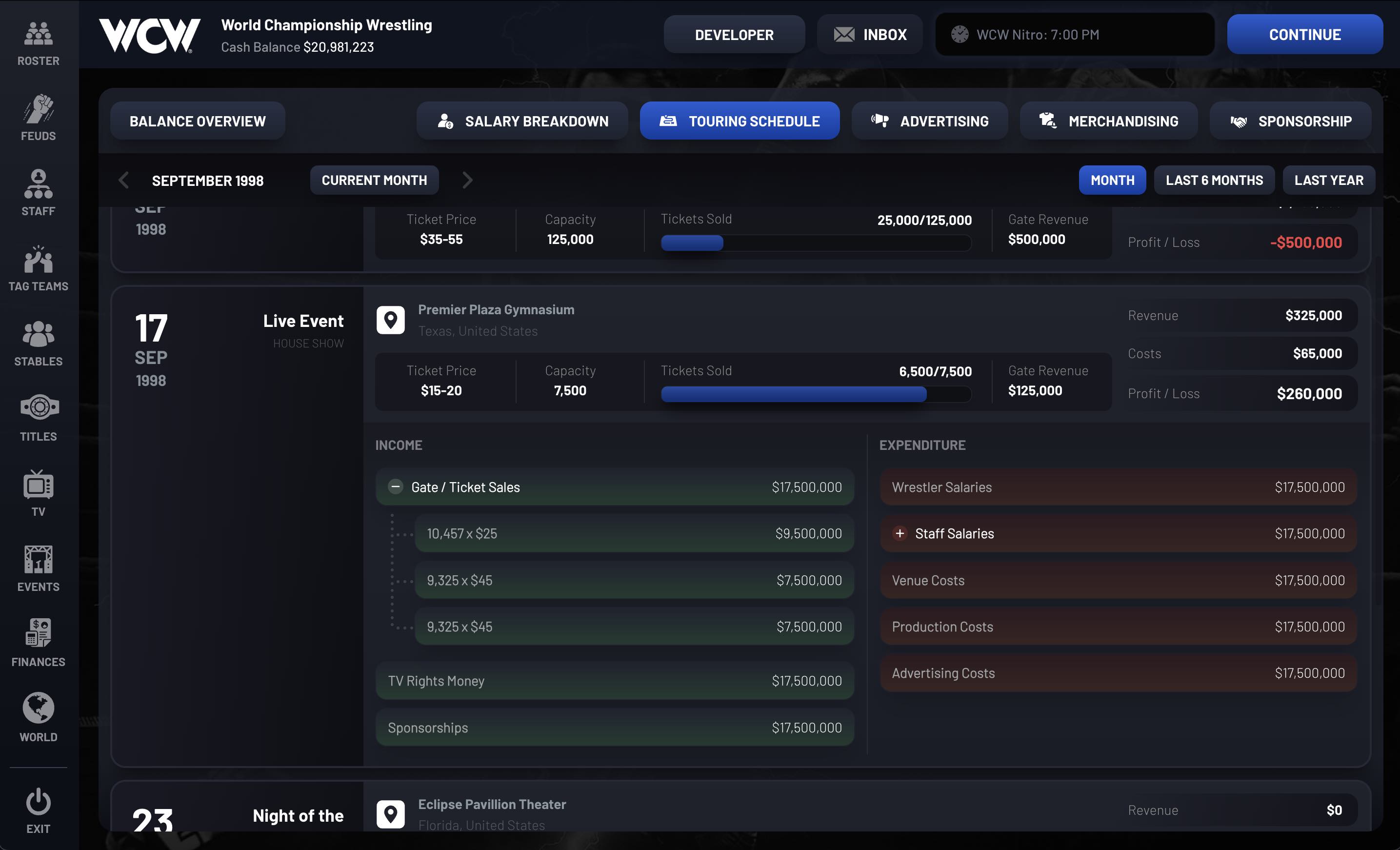Screen dimensions: 1400x850
Task: Open the Stables section
Action: [38, 343]
